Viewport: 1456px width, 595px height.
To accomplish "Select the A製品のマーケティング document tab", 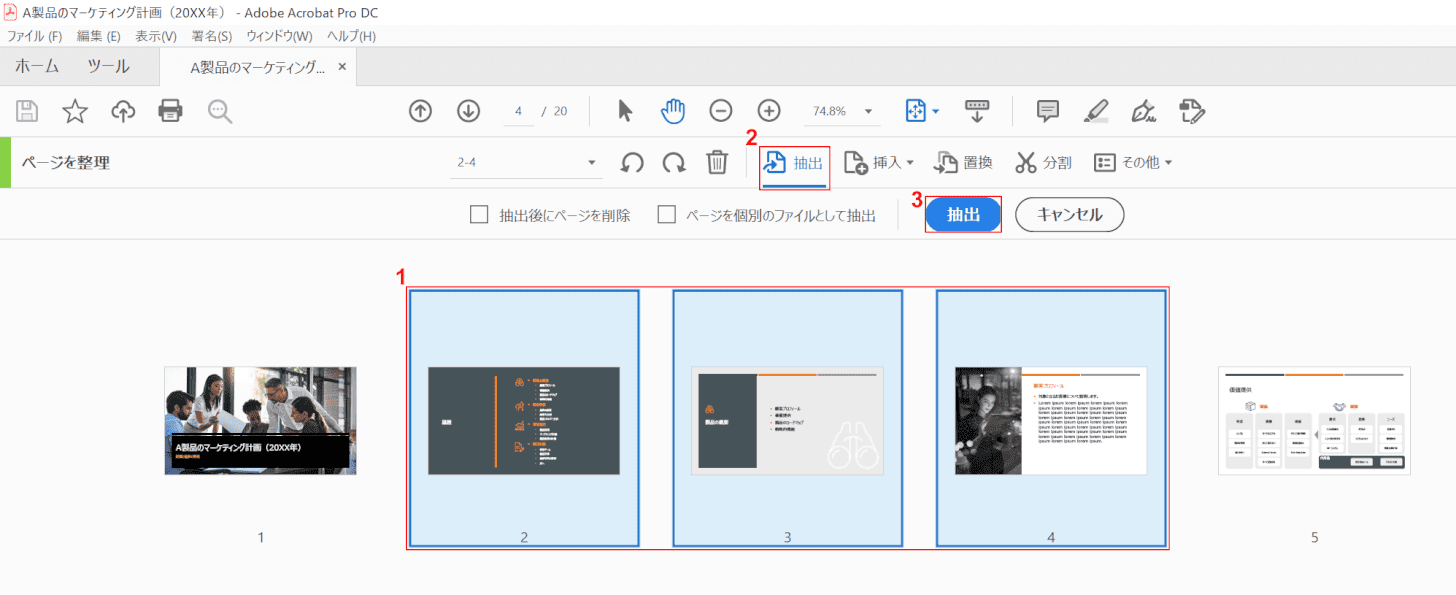I will click(258, 67).
